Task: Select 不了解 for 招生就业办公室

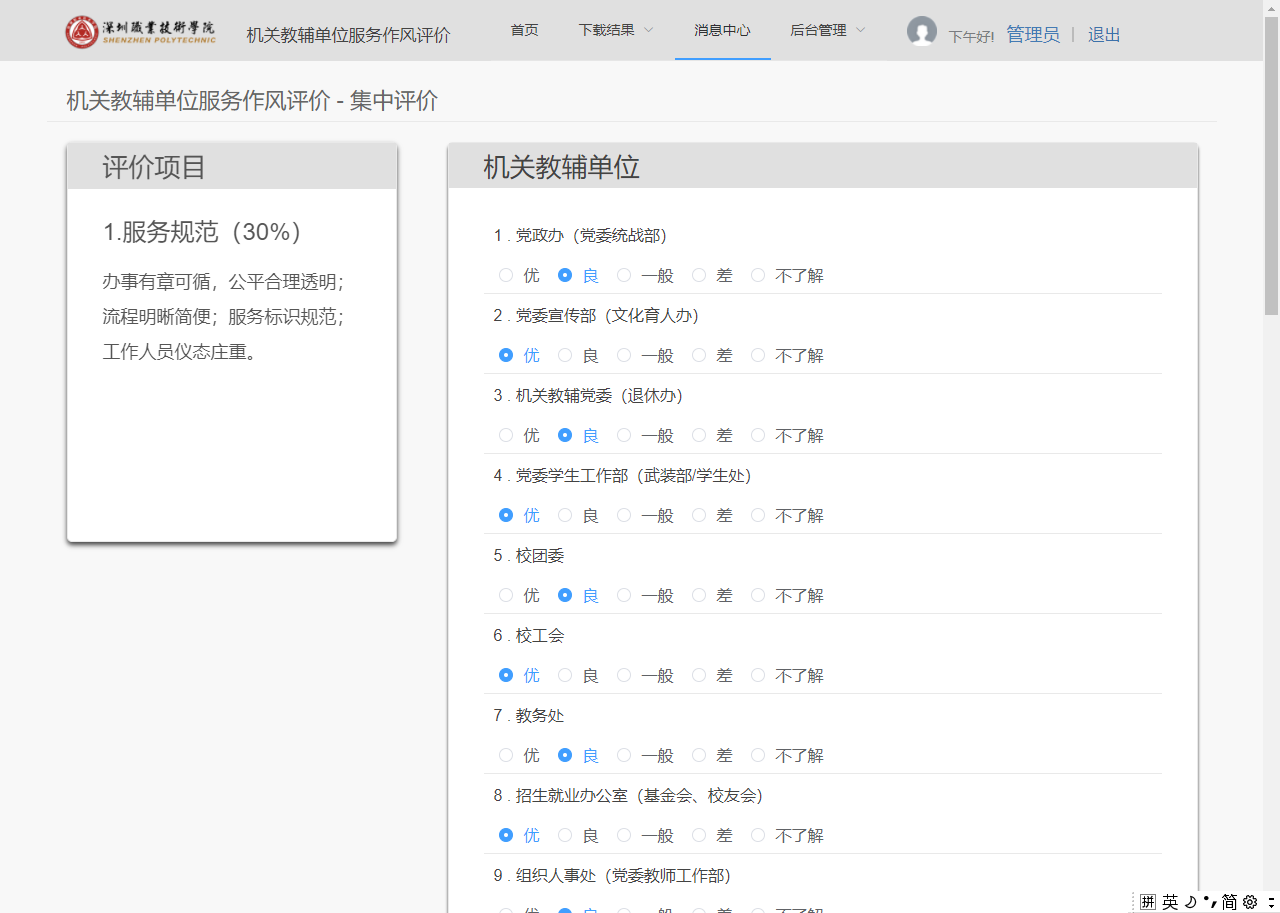Action: pyautogui.click(x=758, y=835)
